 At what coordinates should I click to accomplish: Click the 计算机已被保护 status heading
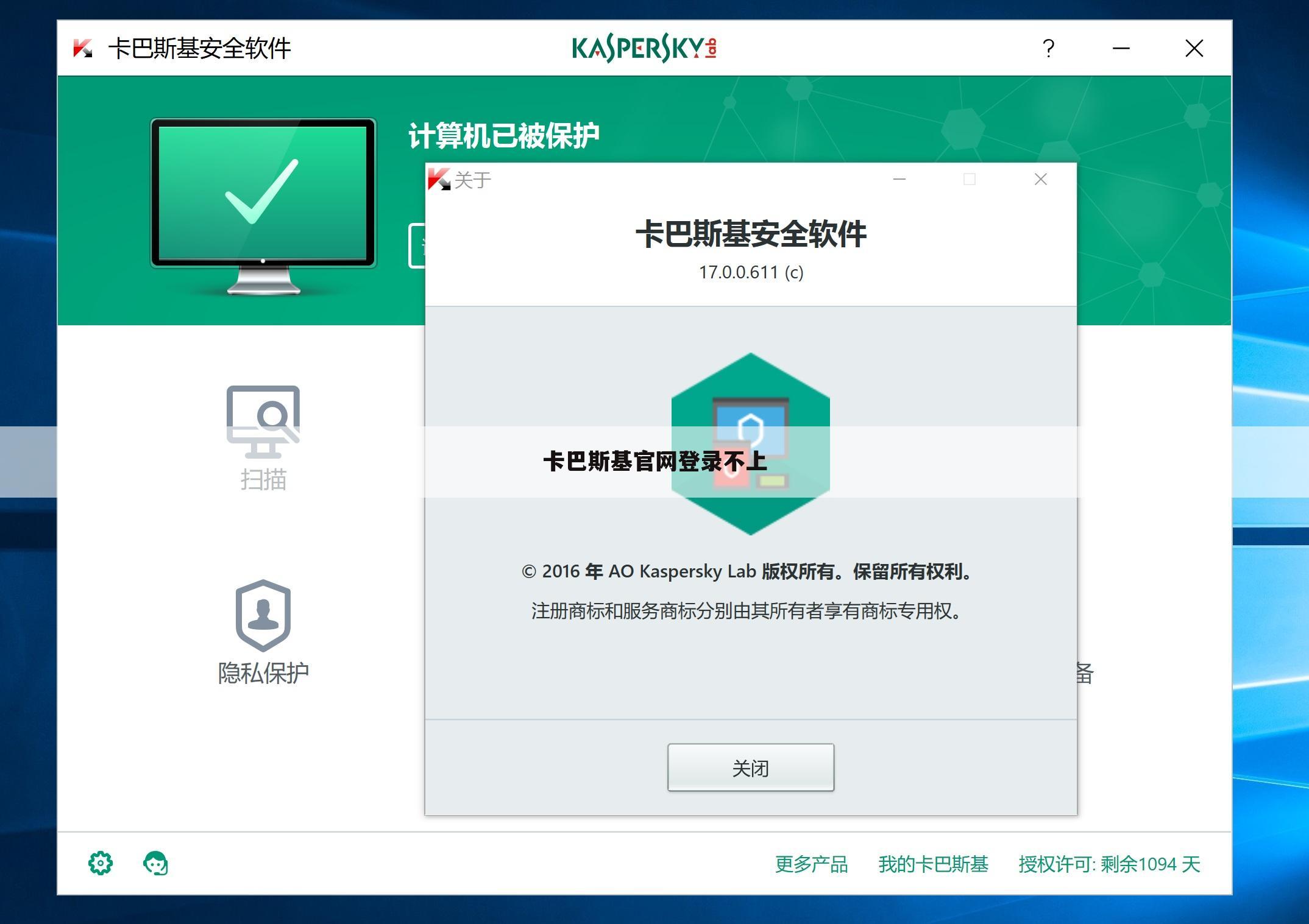pos(503,136)
